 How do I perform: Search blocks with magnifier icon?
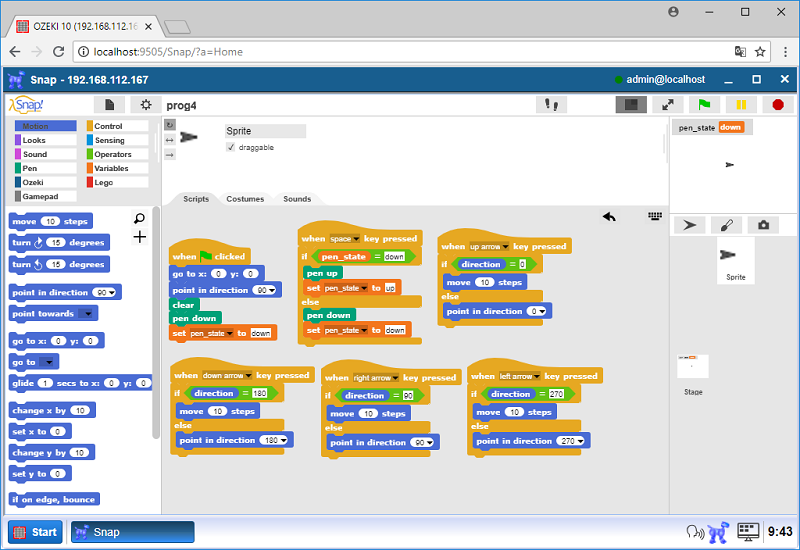(139, 218)
